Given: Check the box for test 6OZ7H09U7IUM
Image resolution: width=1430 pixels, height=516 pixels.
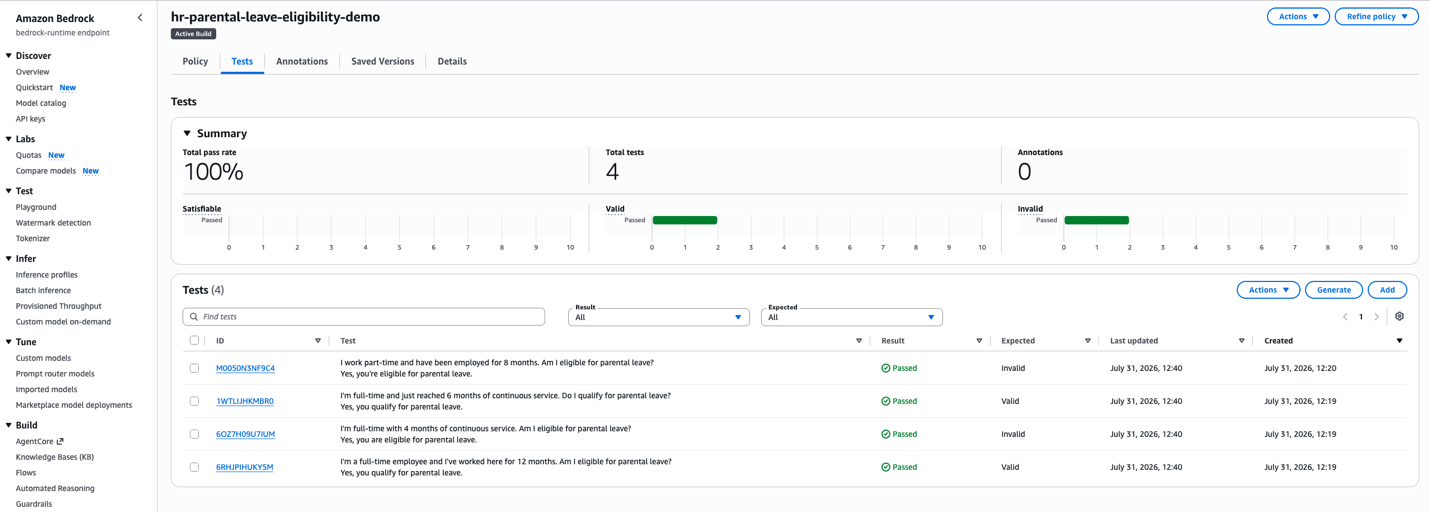Looking at the screenshot, I should click(x=194, y=434).
